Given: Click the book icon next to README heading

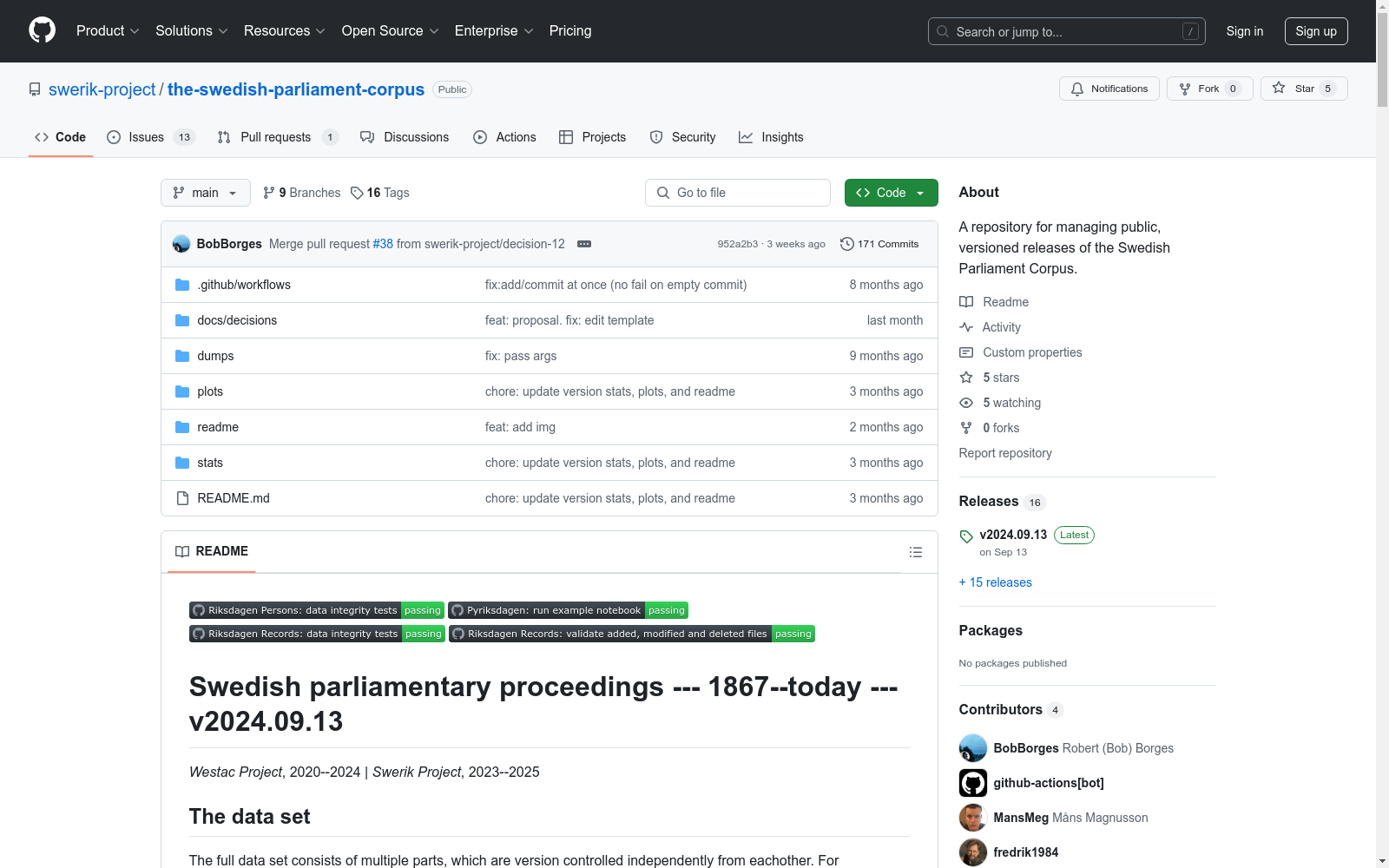Looking at the screenshot, I should click(x=182, y=551).
